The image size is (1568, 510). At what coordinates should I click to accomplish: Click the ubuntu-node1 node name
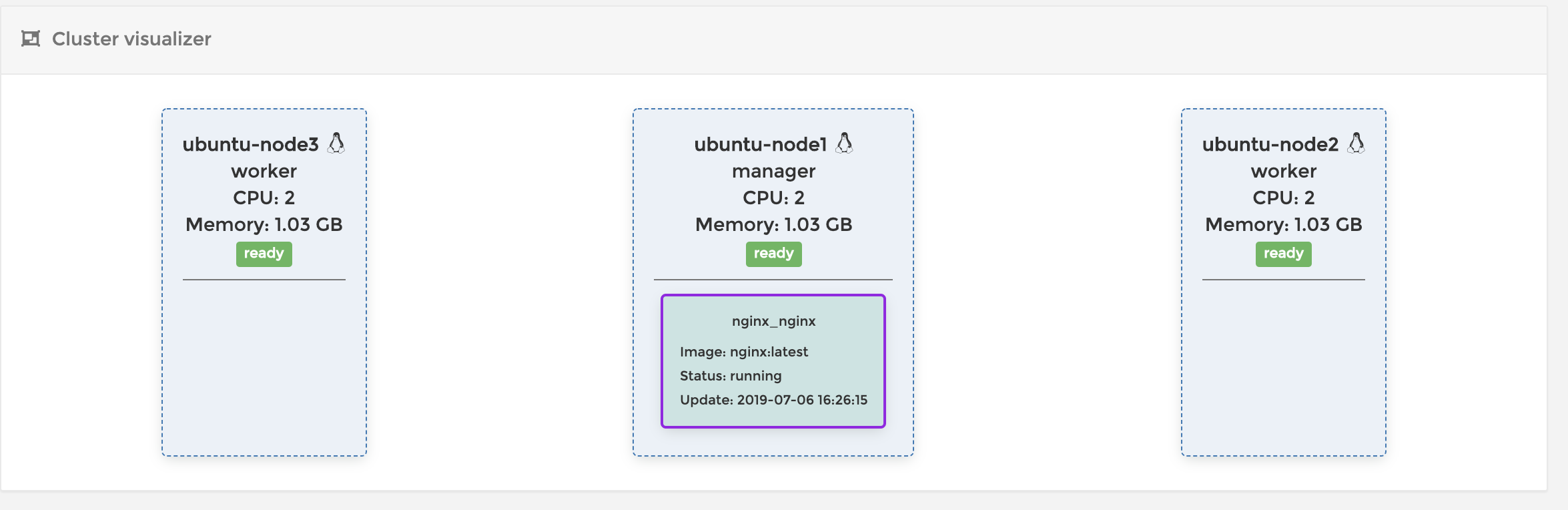coord(760,144)
